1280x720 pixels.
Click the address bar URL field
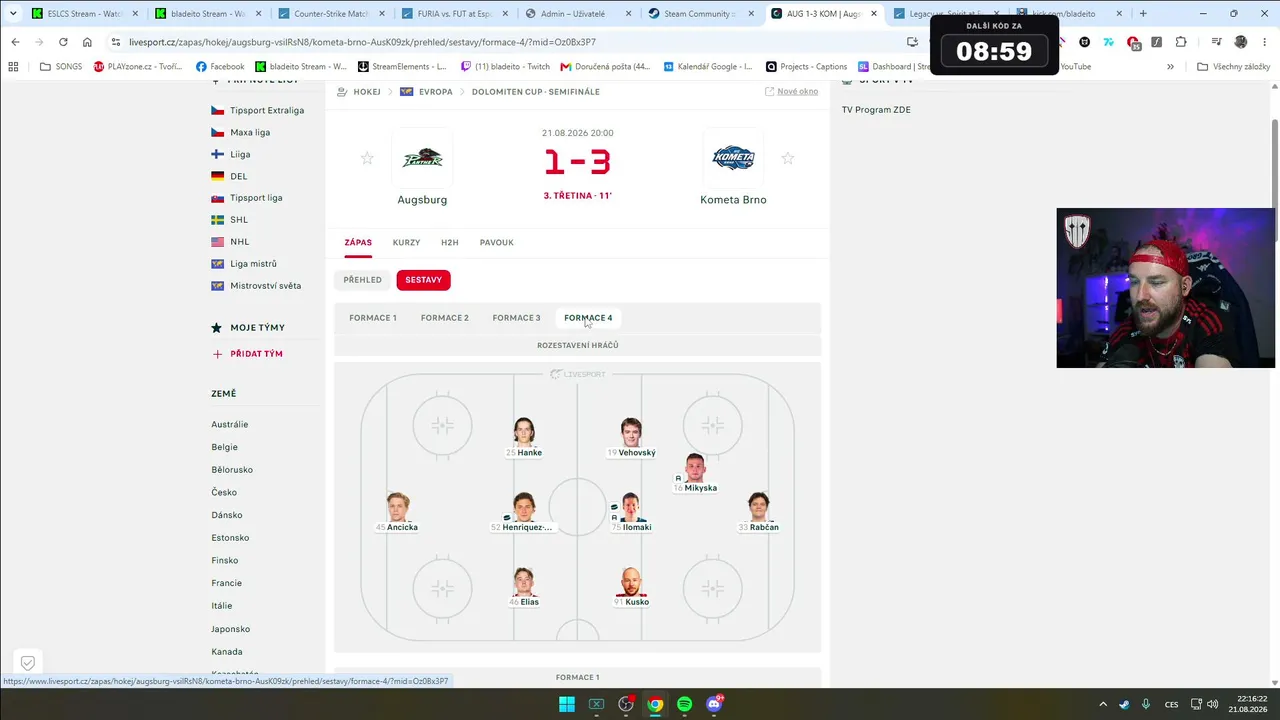pyautogui.click(x=500, y=42)
